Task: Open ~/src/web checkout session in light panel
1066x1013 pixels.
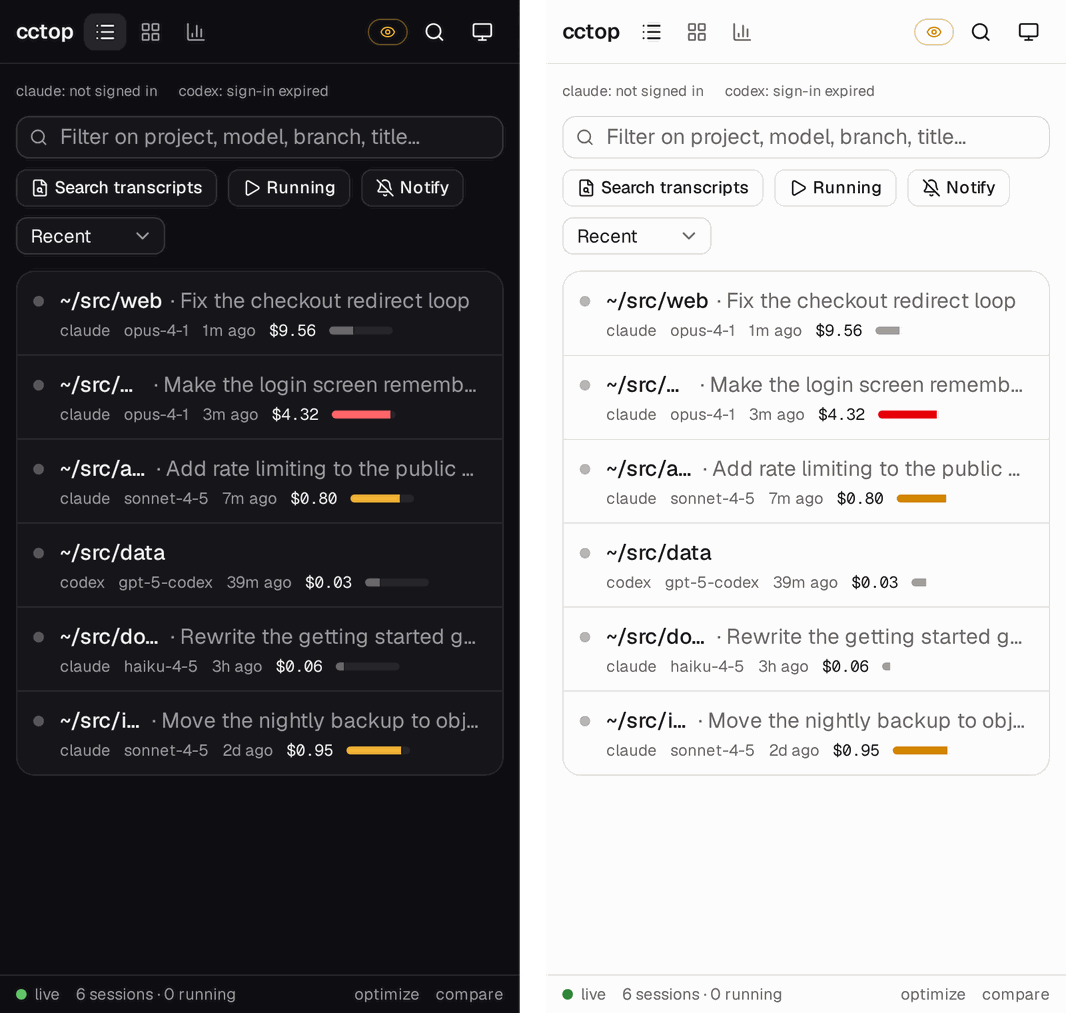Action: pos(806,313)
